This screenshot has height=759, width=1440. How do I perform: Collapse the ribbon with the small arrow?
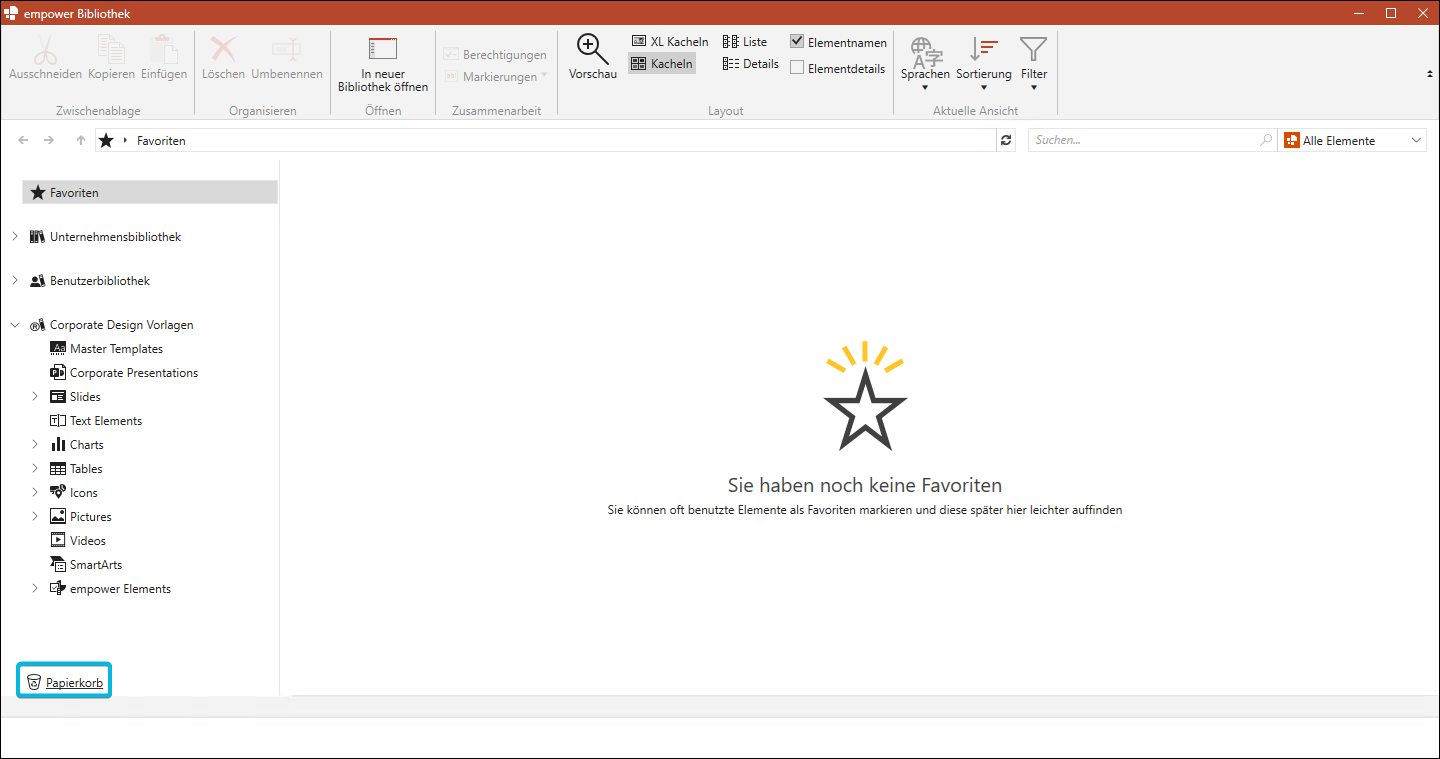click(x=1428, y=74)
